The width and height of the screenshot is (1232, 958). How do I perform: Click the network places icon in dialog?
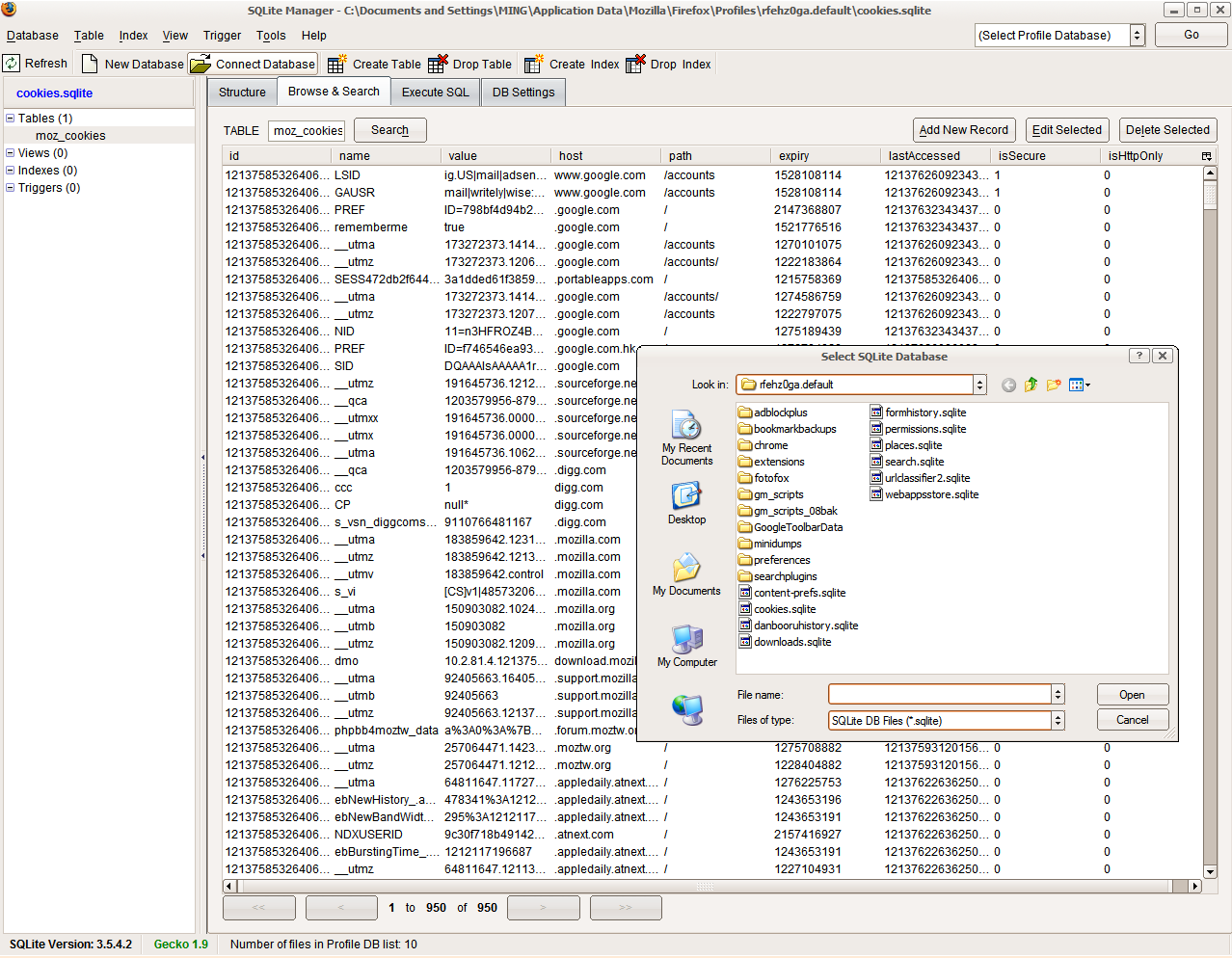point(686,709)
